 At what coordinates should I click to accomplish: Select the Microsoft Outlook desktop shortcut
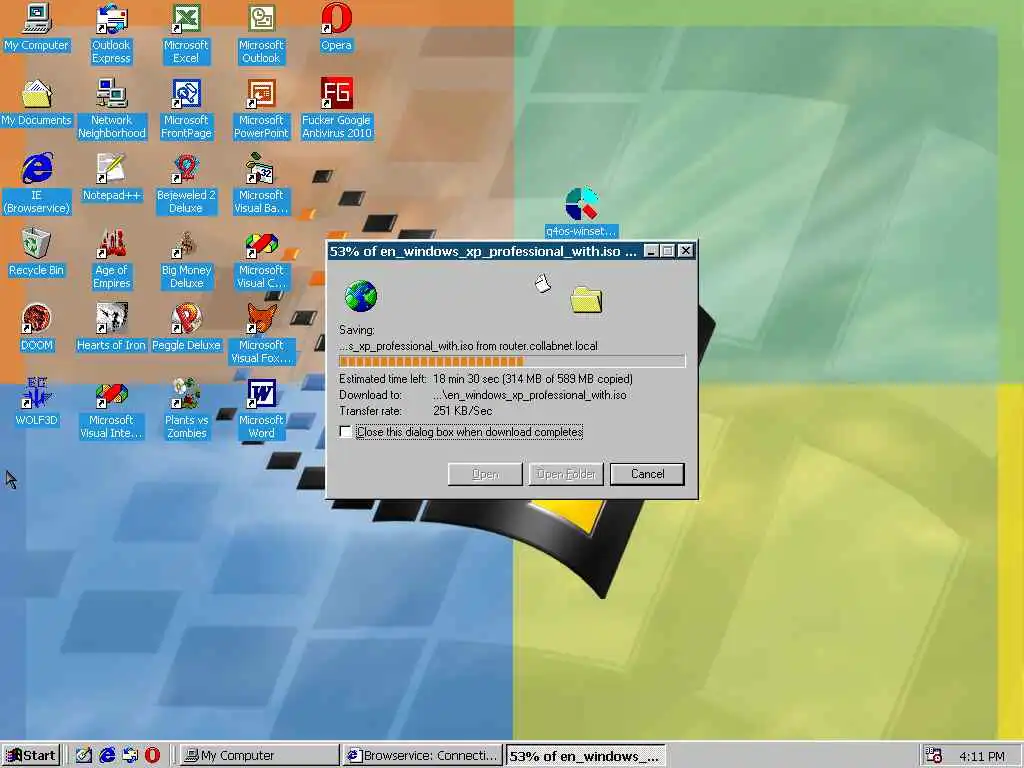tap(261, 34)
